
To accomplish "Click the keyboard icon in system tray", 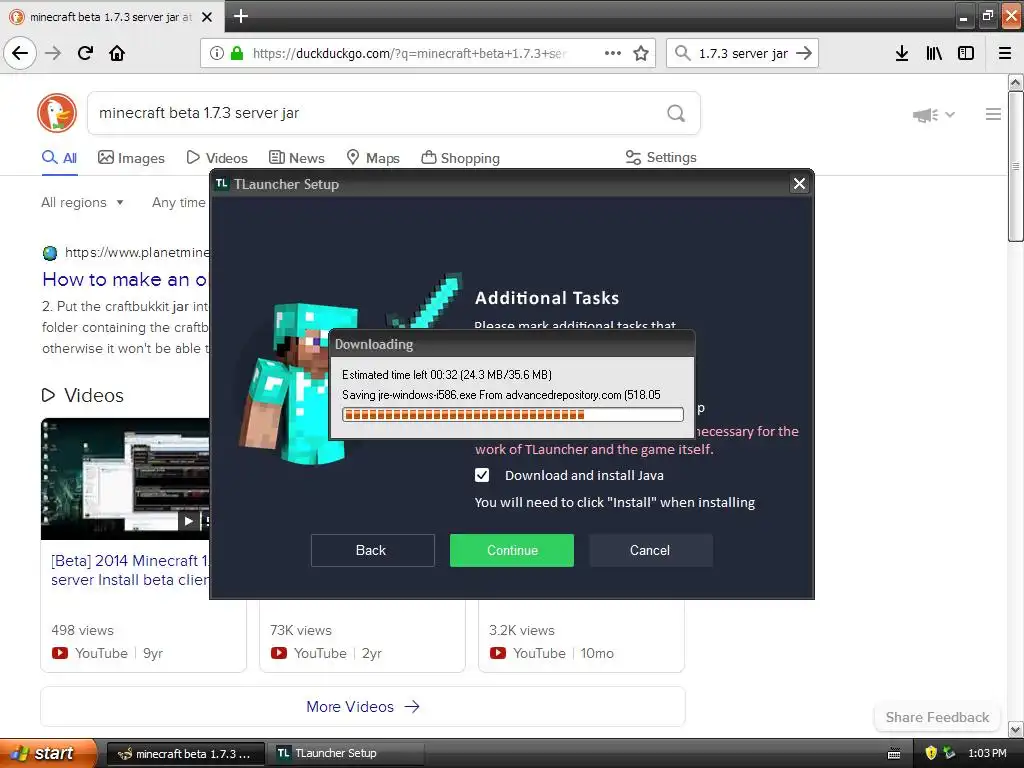I will 894,754.
